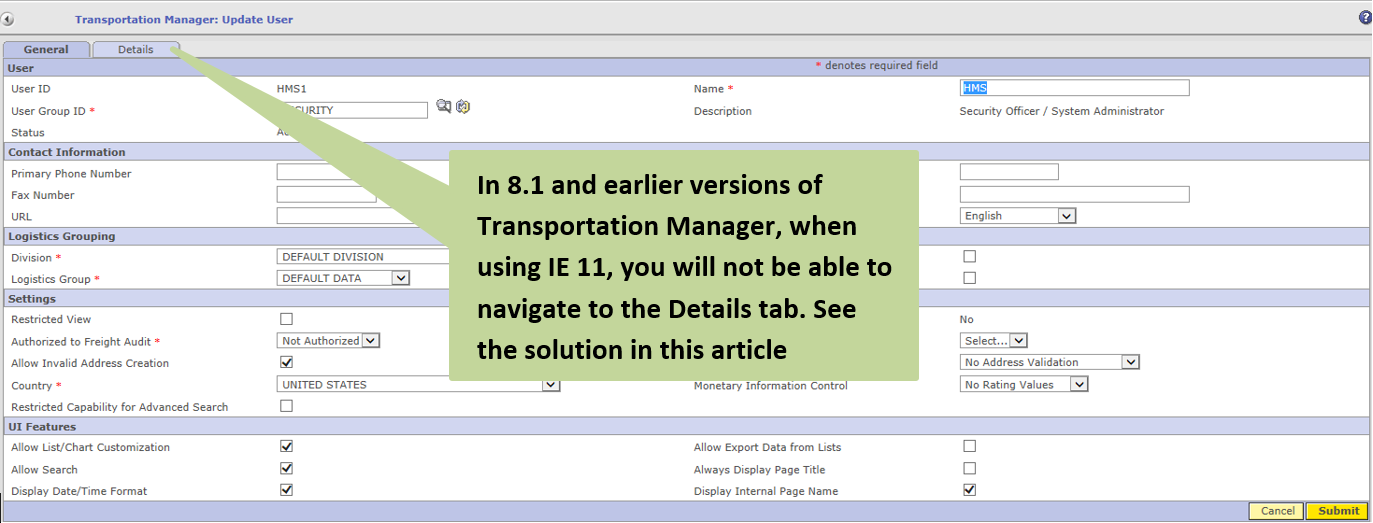This screenshot has width=1373, height=523.
Task: Enable Allow Export Data from Lists
Action: click(x=969, y=446)
